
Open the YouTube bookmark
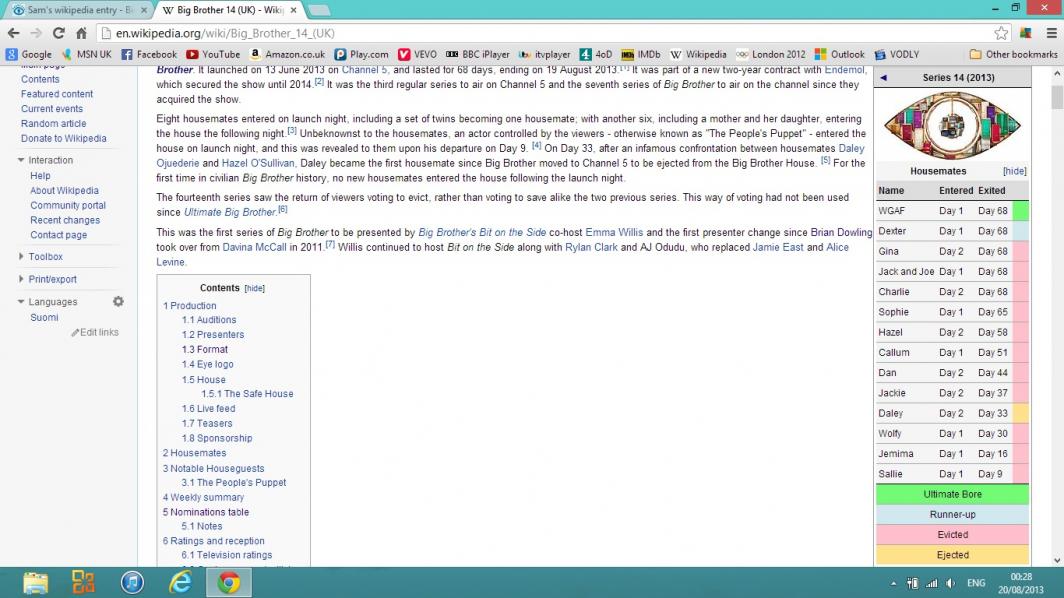click(212, 54)
